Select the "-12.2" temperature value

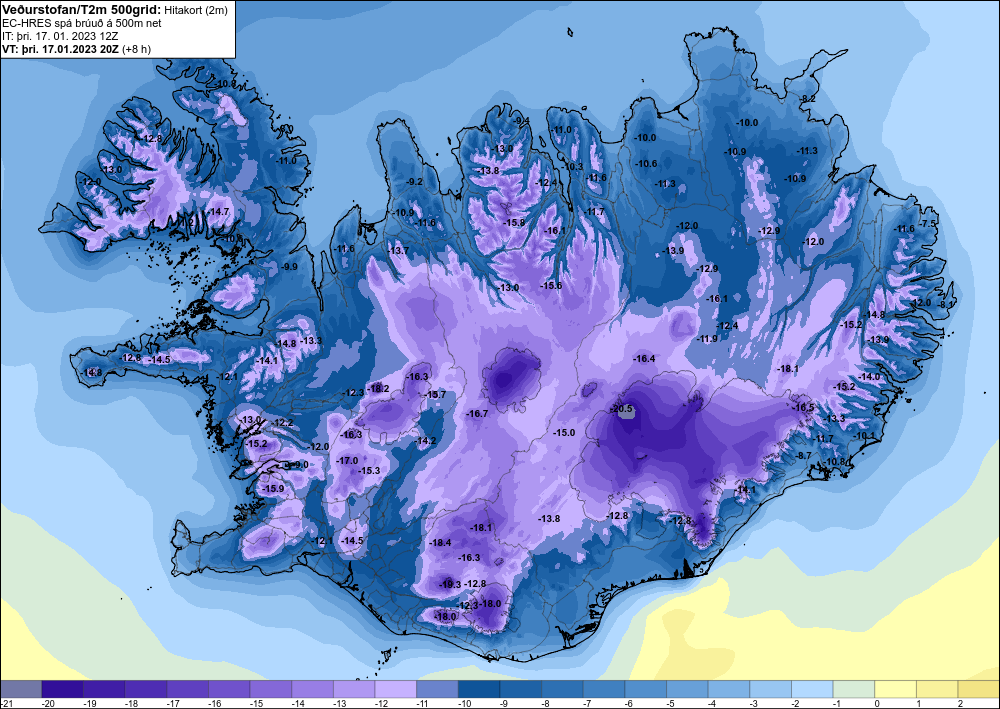pos(283,423)
